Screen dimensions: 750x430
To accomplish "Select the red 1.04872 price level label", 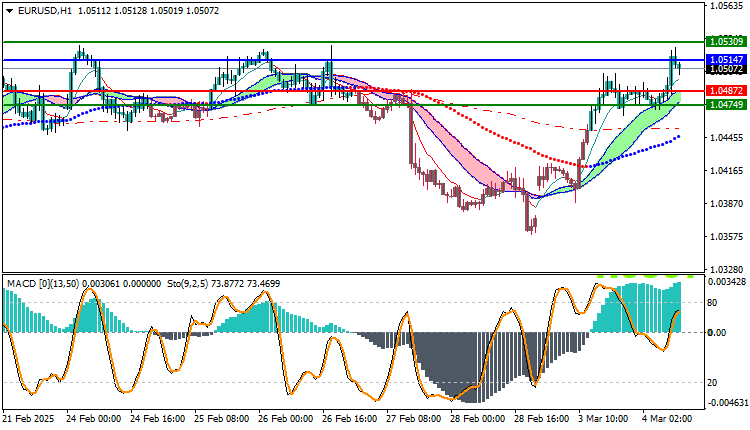I will tap(726, 90).
